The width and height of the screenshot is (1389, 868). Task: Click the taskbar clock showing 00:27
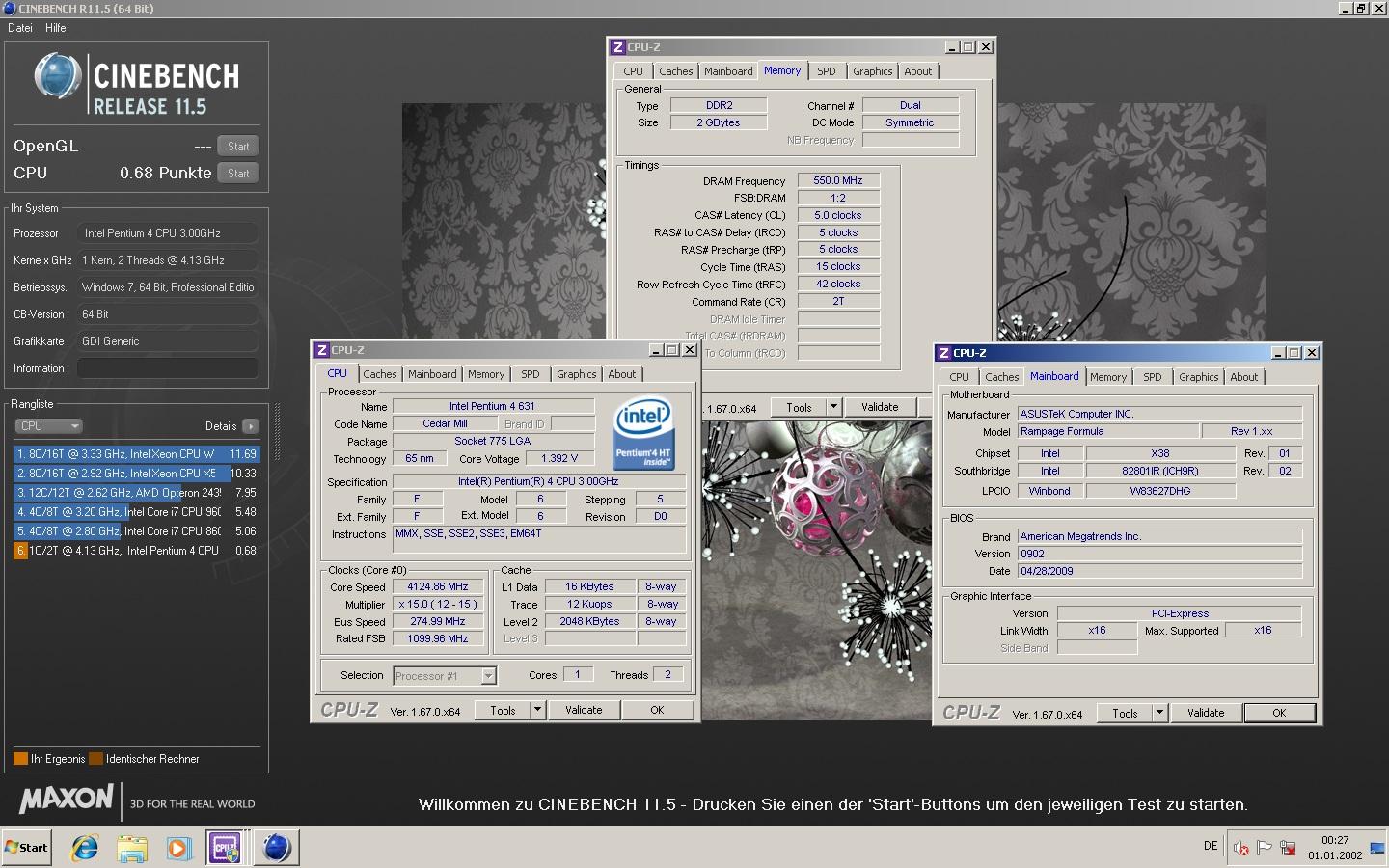click(x=1335, y=848)
